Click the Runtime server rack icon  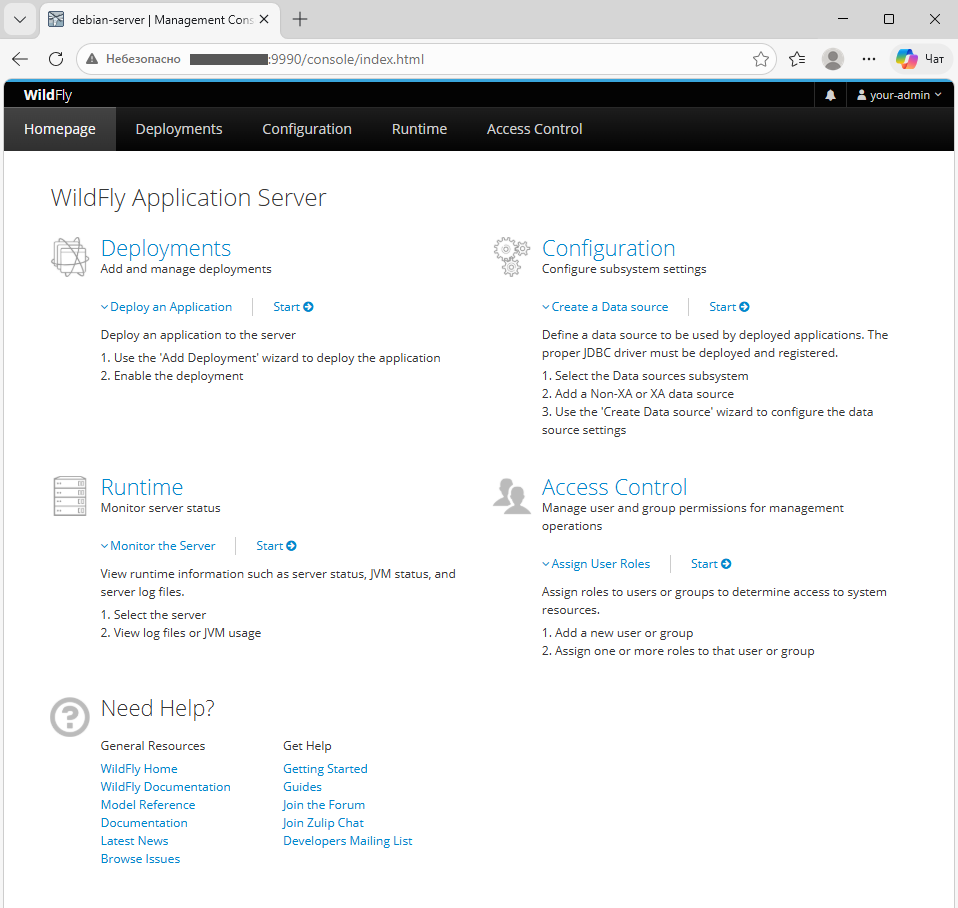tap(69, 496)
